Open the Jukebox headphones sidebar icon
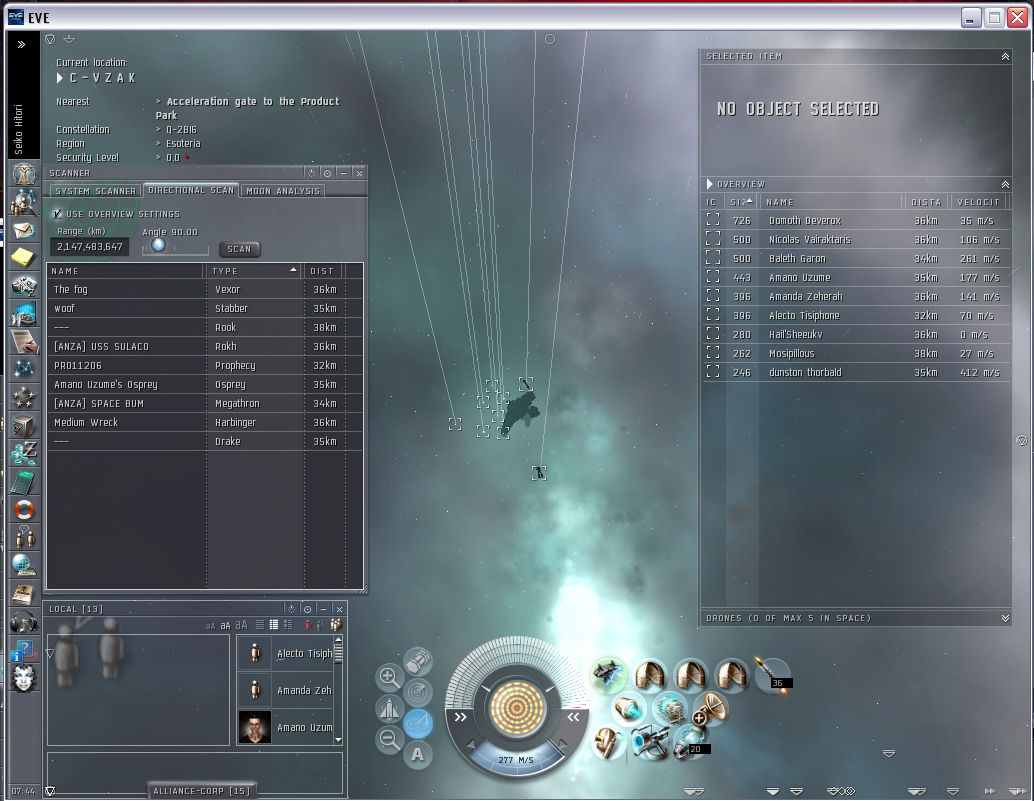 click(24, 622)
